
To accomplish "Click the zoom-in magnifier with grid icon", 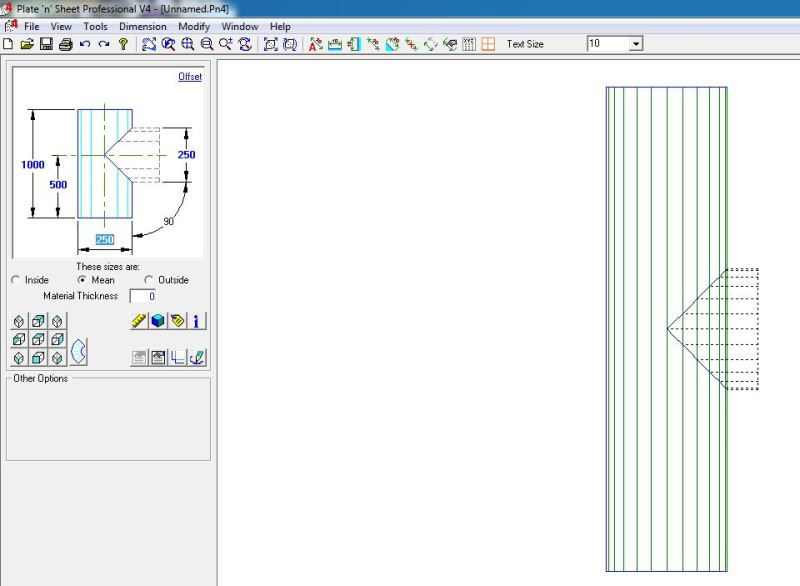I will pyautogui.click(x=188, y=44).
